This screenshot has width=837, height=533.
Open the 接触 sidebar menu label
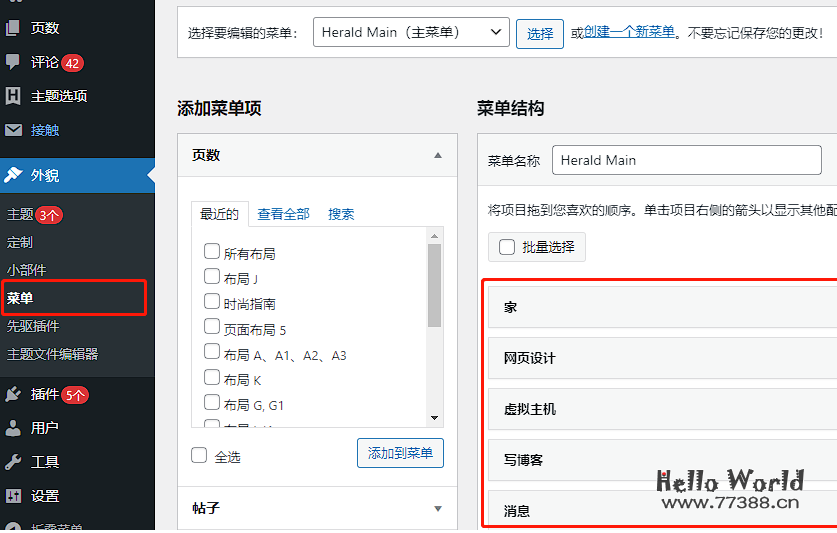click(45, 130)
